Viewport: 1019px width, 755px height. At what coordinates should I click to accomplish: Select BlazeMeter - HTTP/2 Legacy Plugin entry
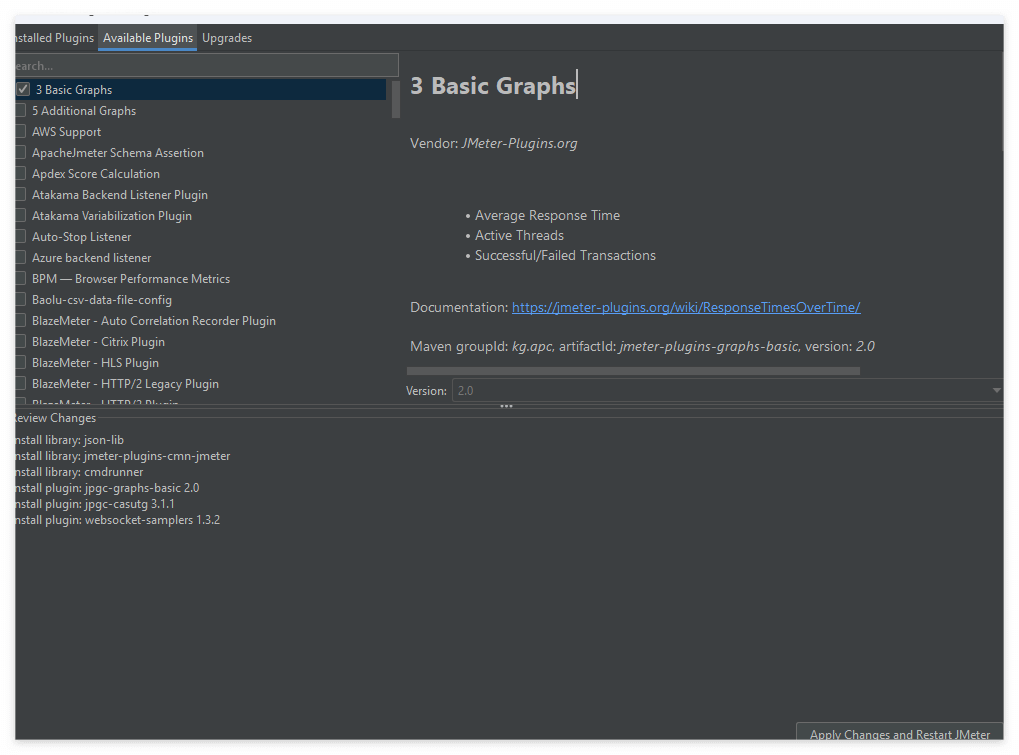(x=125, y=384)
